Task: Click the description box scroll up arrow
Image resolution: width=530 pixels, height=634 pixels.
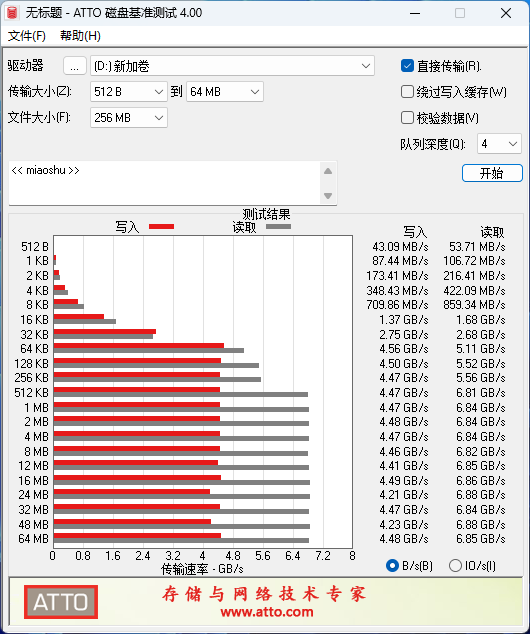Action: pos(328,171)
